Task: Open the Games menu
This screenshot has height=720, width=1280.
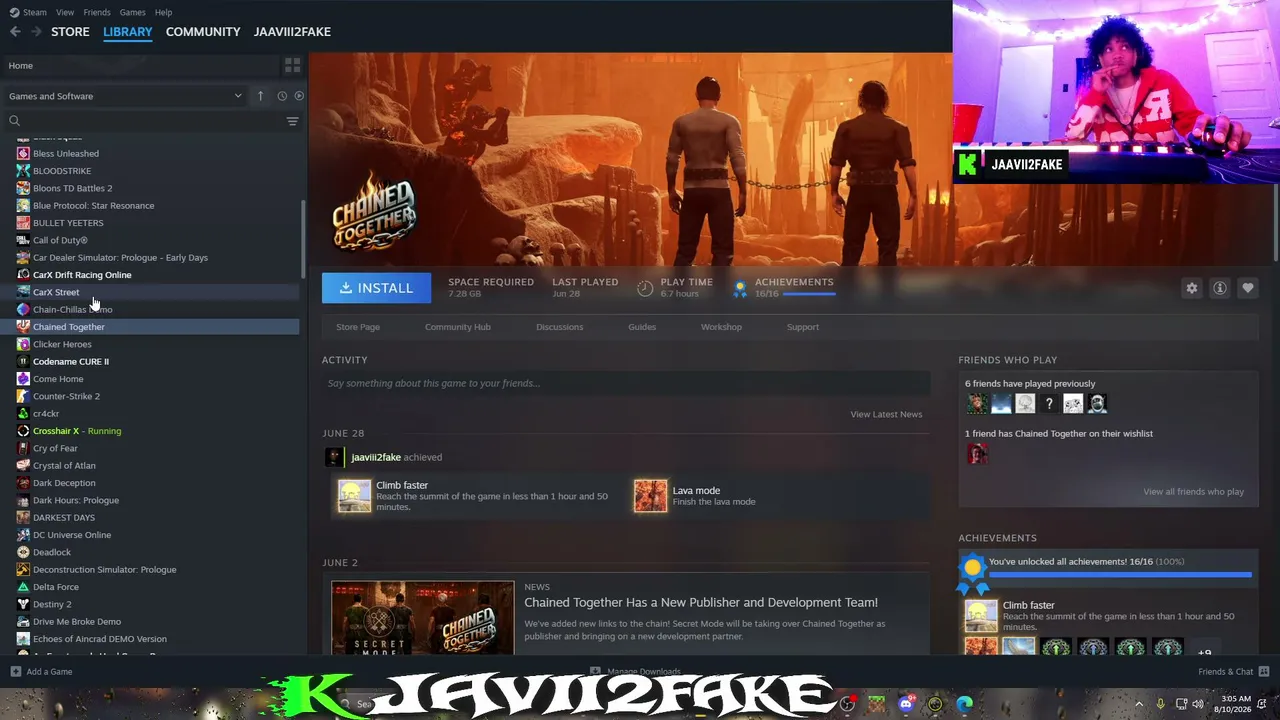Action: pos(132,12)
